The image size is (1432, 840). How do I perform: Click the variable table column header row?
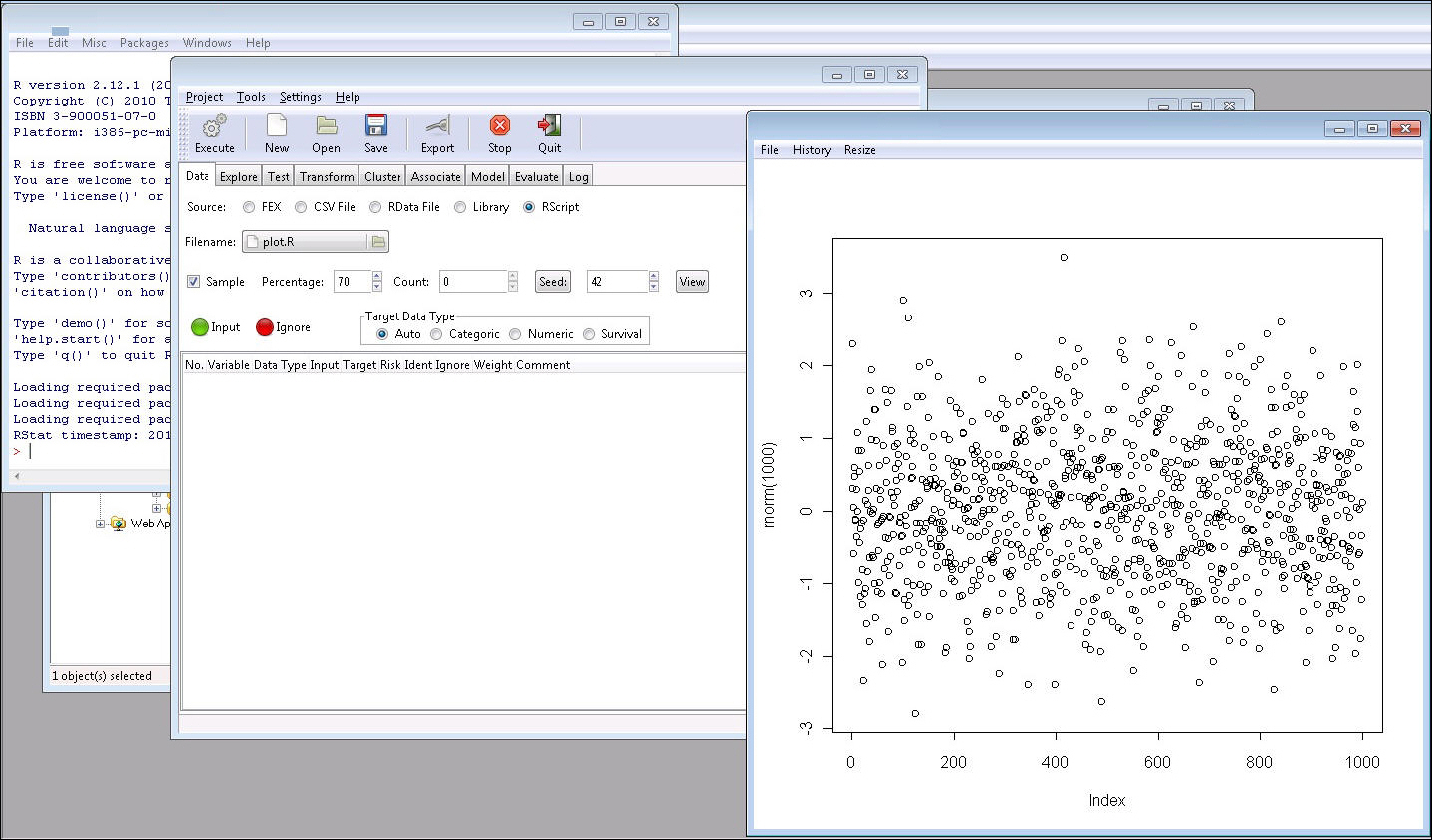[x=463, y=365]
